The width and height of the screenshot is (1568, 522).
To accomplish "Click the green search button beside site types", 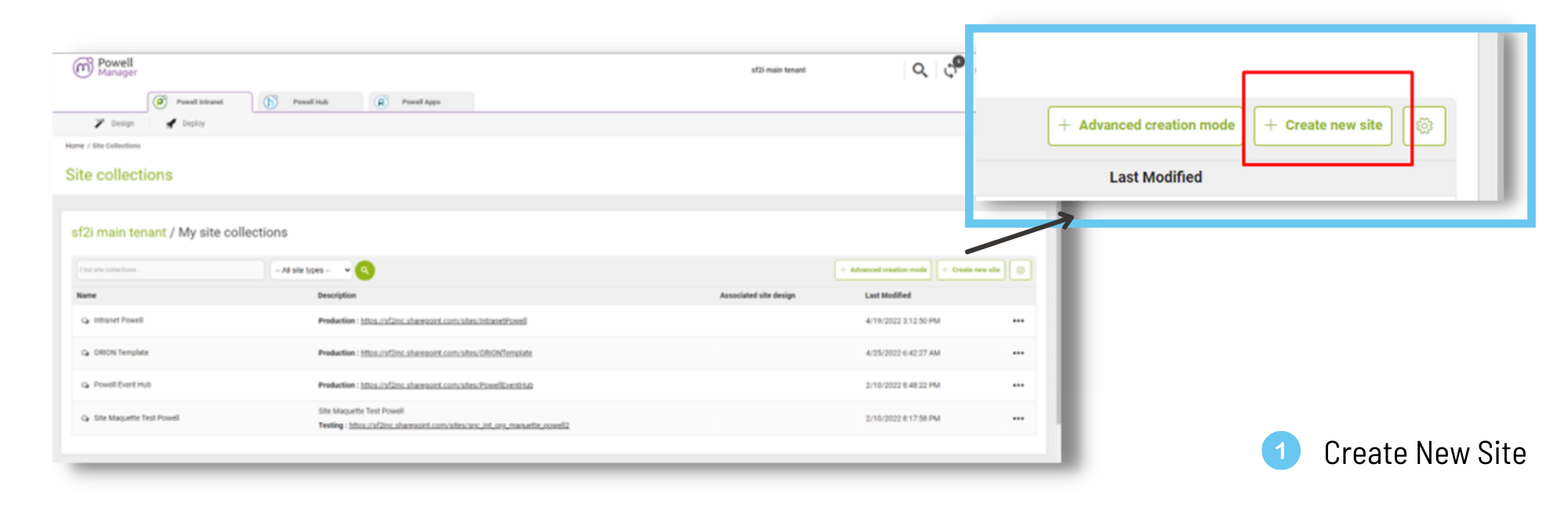I will [365, 270].
